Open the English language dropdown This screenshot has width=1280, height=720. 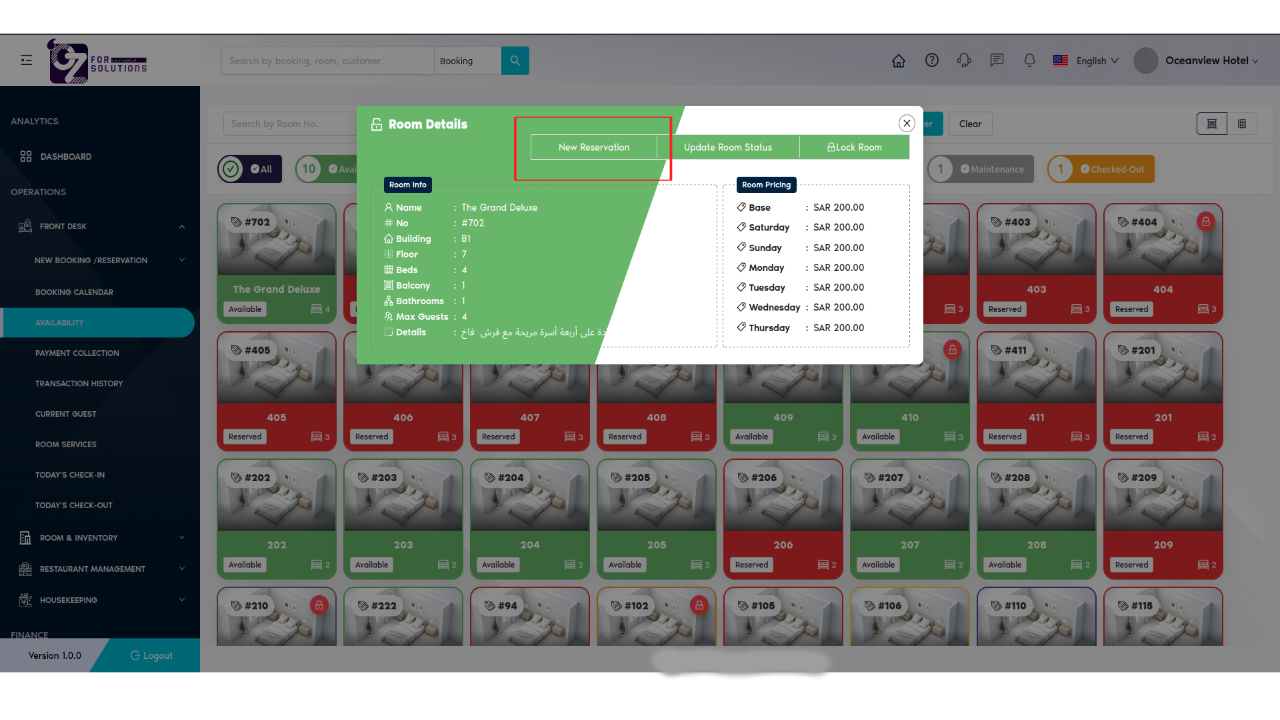click(x=1086, y=61)
